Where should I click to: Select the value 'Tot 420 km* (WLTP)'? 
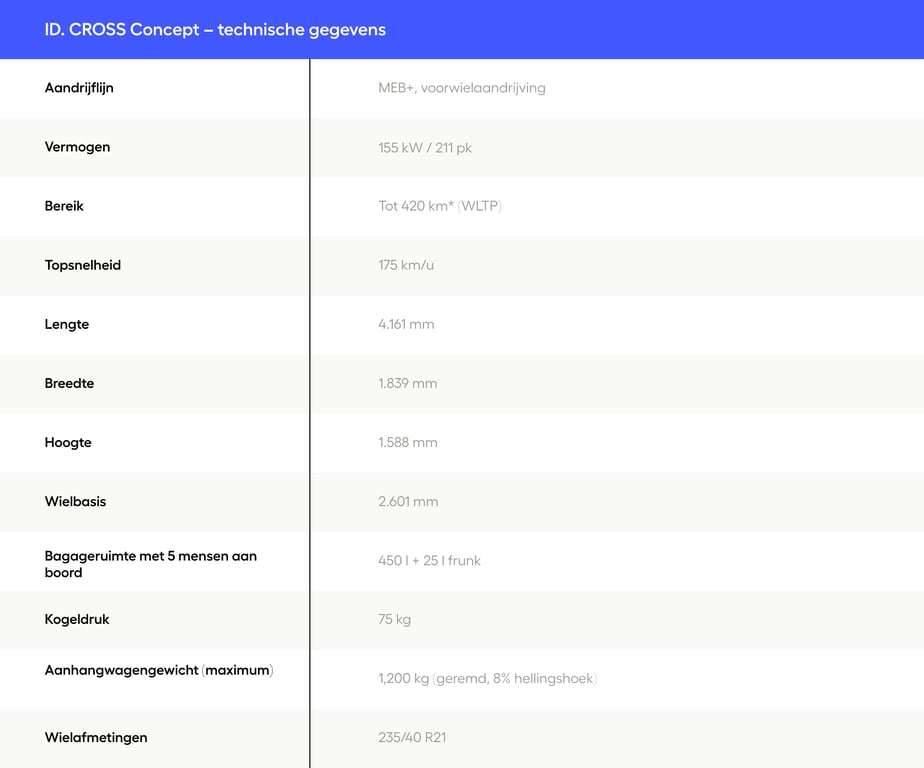tap(440, 206)
